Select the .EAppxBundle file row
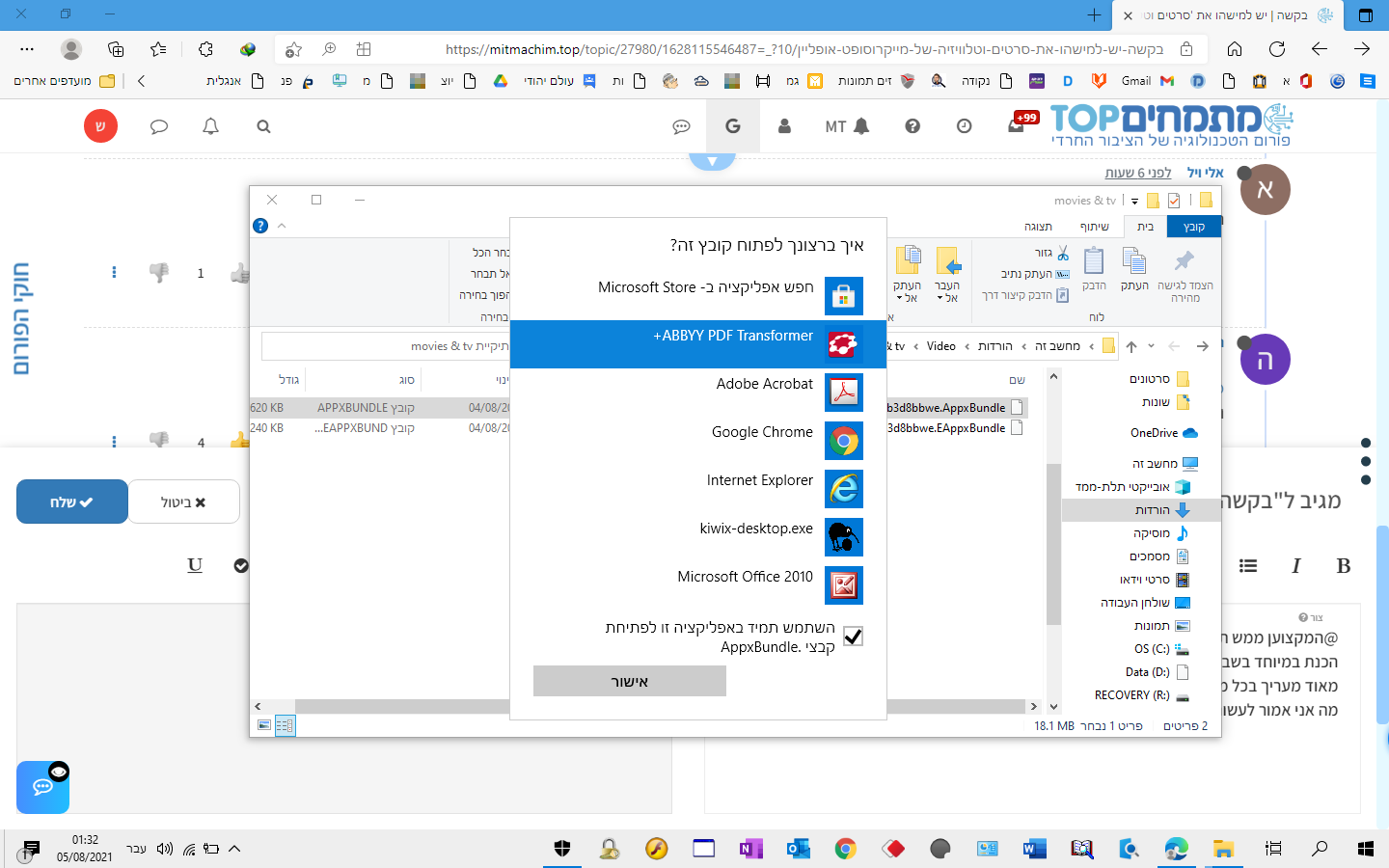Viewport: 1389px width, 868px height. point(637,428)
